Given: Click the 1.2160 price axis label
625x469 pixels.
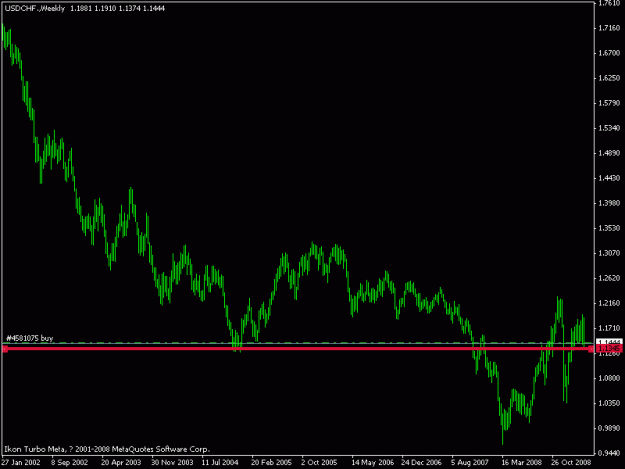Looking at the screenshot, I should pyautogui.click(x=609, y=303).
